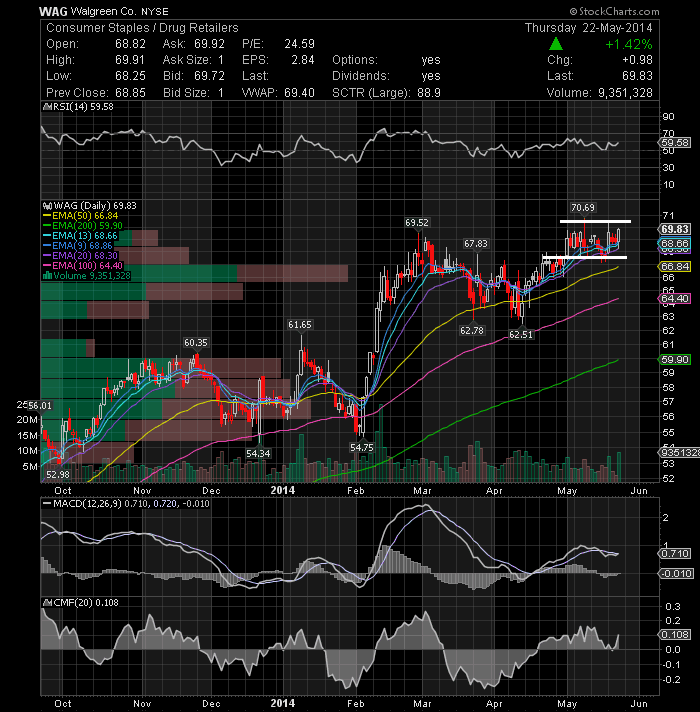
Task: Click the Open value 68.82
Action: [x=130, y=44]
